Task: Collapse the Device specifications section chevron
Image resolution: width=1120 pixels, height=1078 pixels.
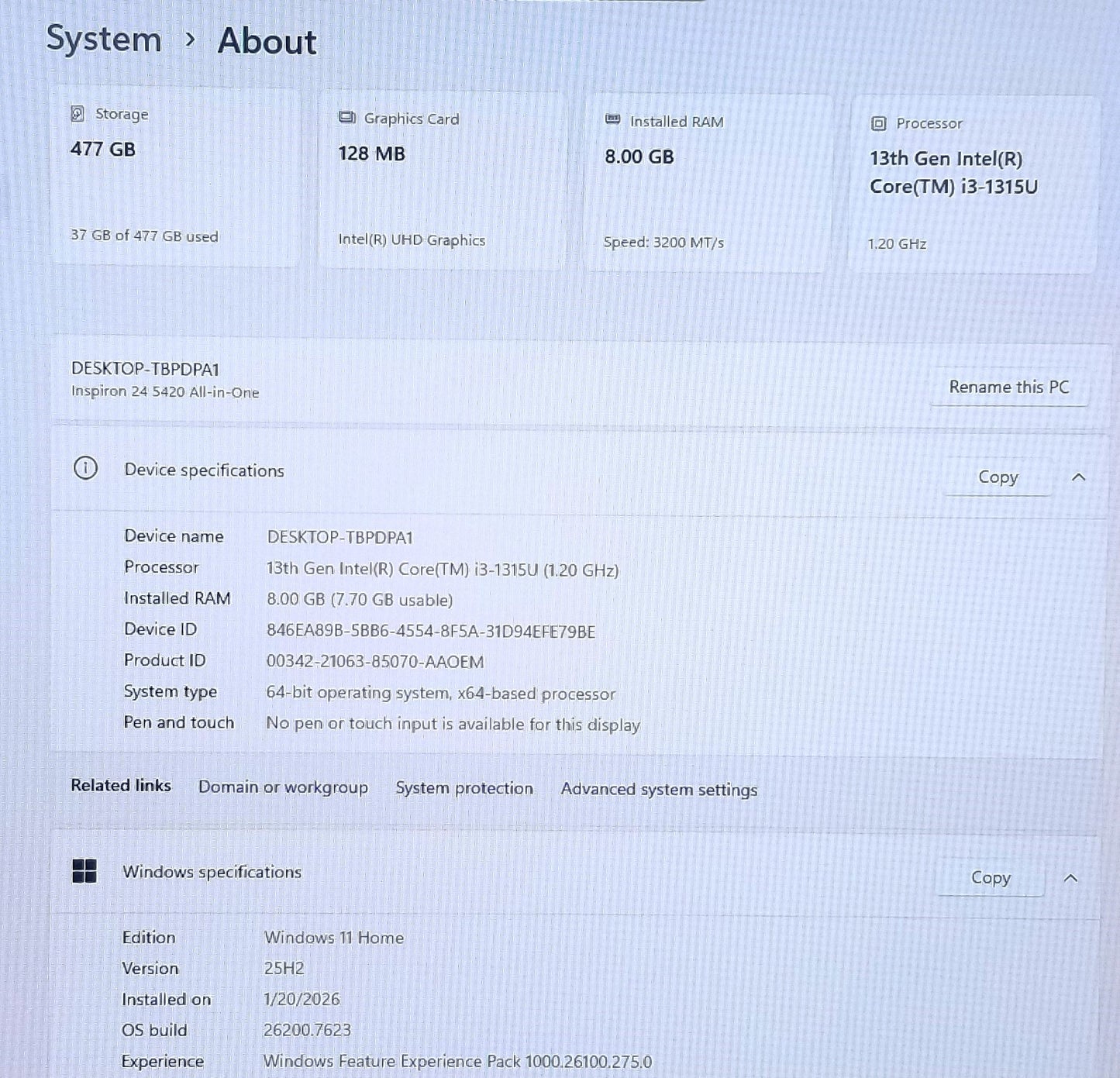Action: [1078, 477]
